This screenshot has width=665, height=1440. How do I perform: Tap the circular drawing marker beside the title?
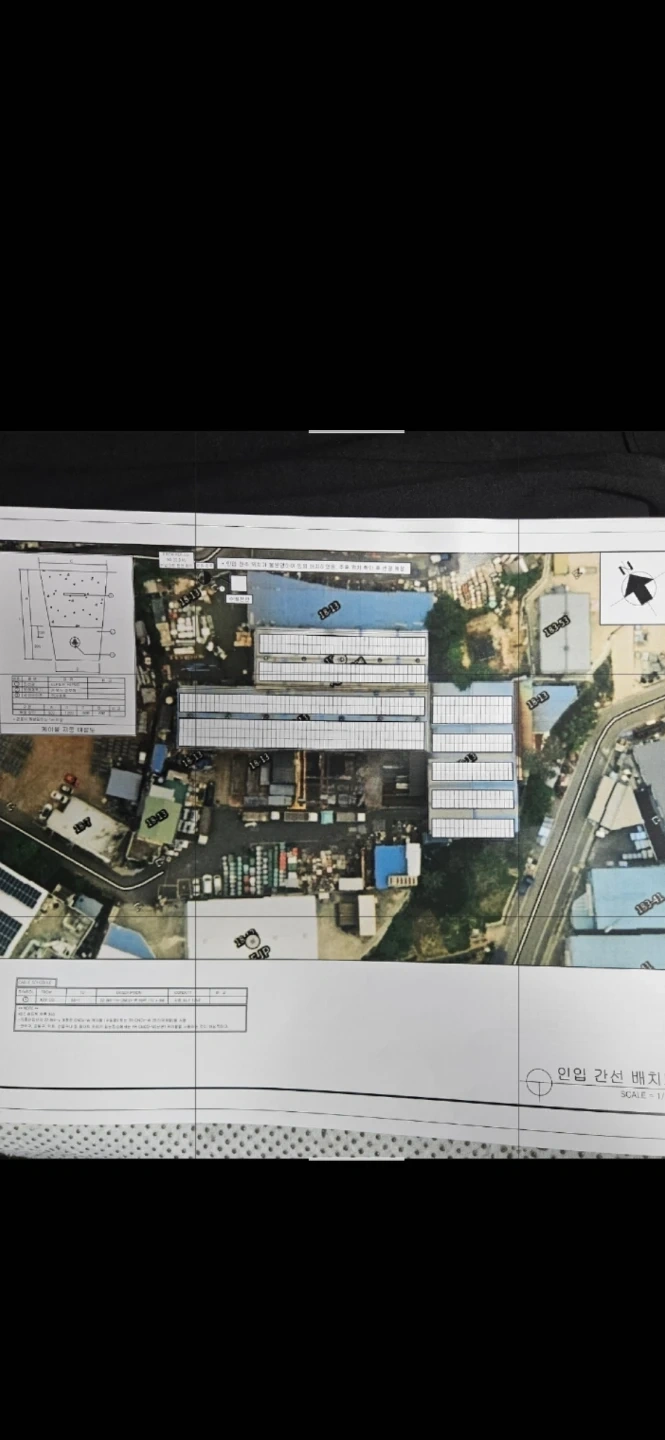coord(538,1081)
